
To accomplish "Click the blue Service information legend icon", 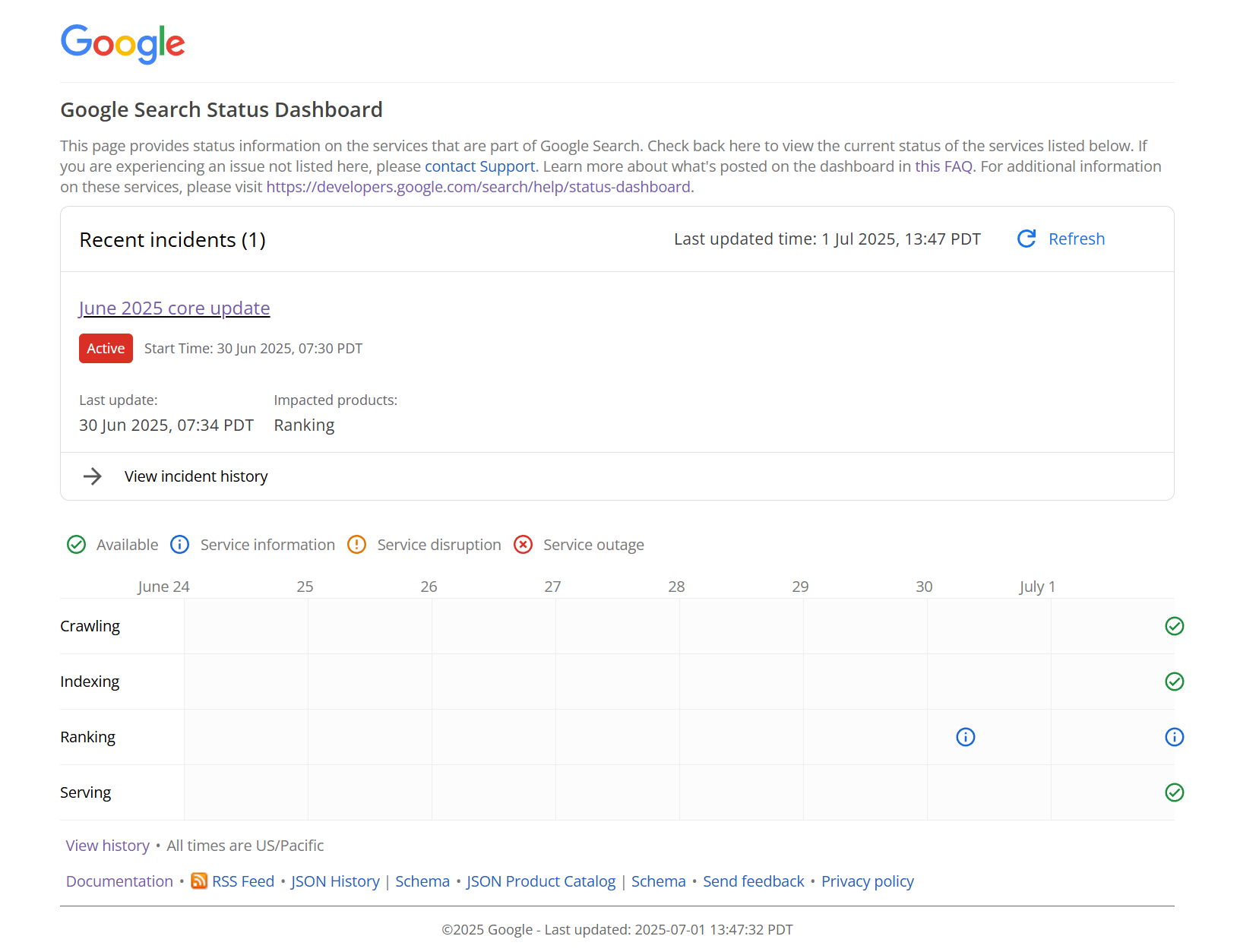I will tap(180, 545).
